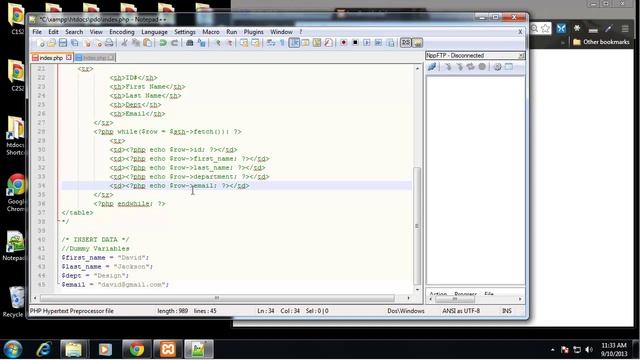The image size is (640, 360).
Task: Click the editor's vertical scrollbar thumb
Action: click(417, 226)
